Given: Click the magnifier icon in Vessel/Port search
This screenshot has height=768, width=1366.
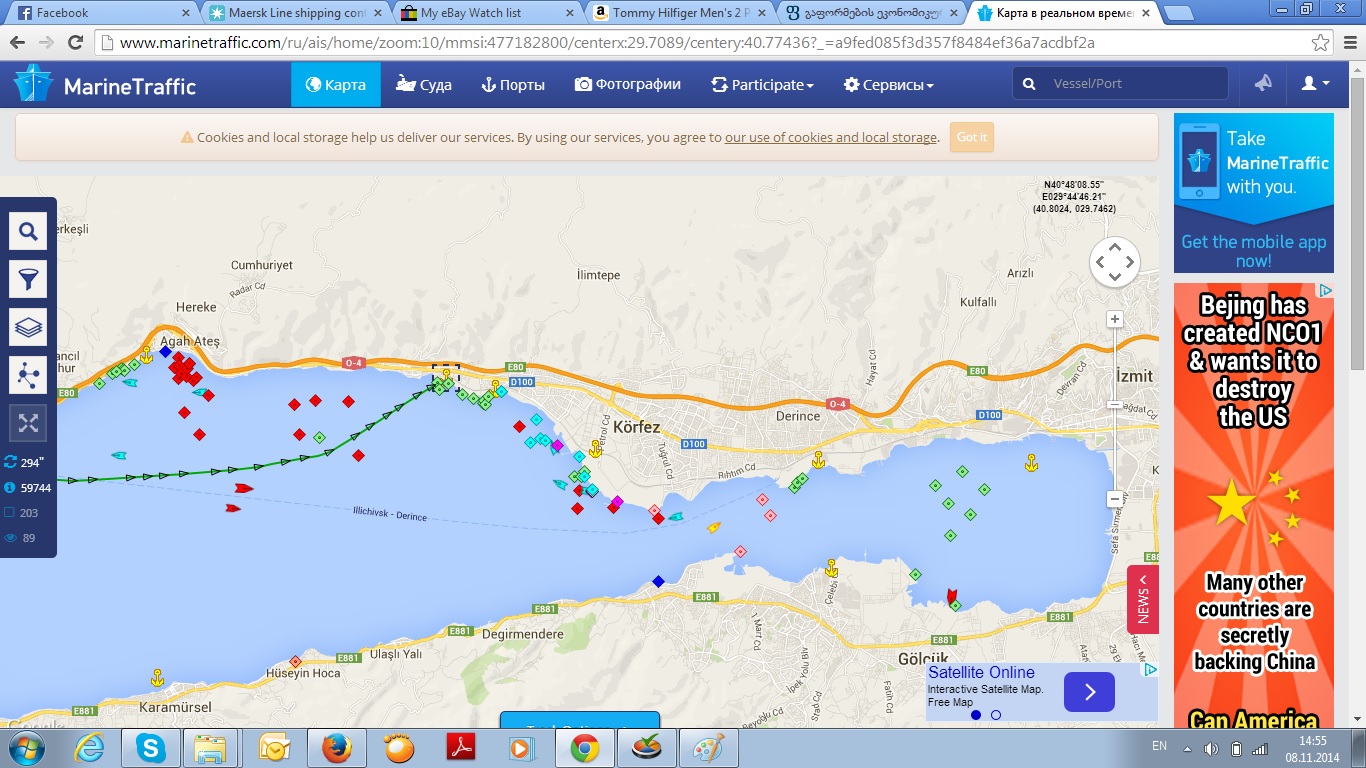Looking at the screenshot, I should click(1029, 84).
